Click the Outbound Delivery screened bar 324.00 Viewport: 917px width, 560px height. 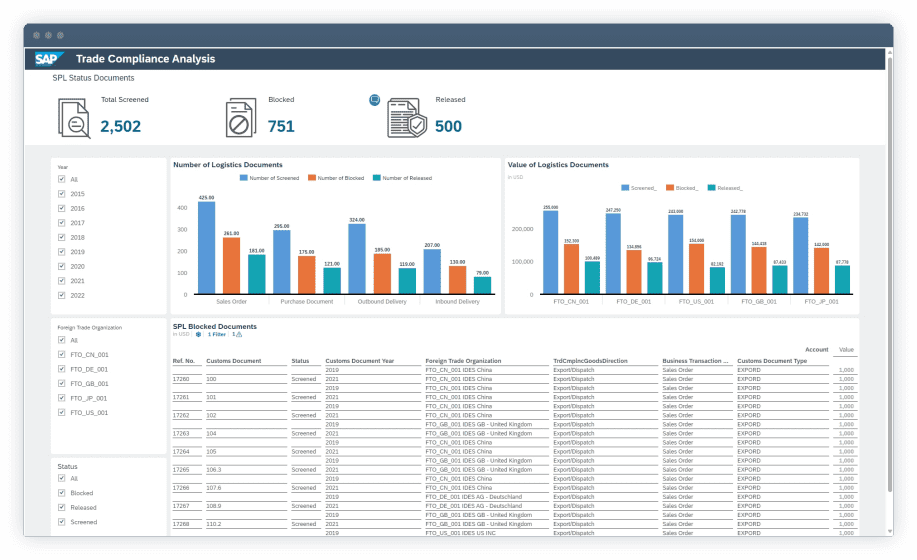point(357,259)
